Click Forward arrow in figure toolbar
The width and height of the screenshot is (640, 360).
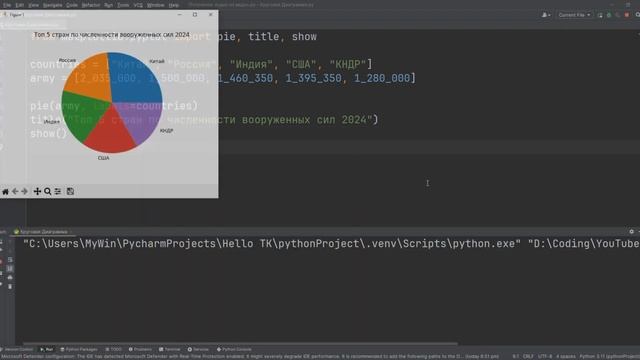click(24, 191)
